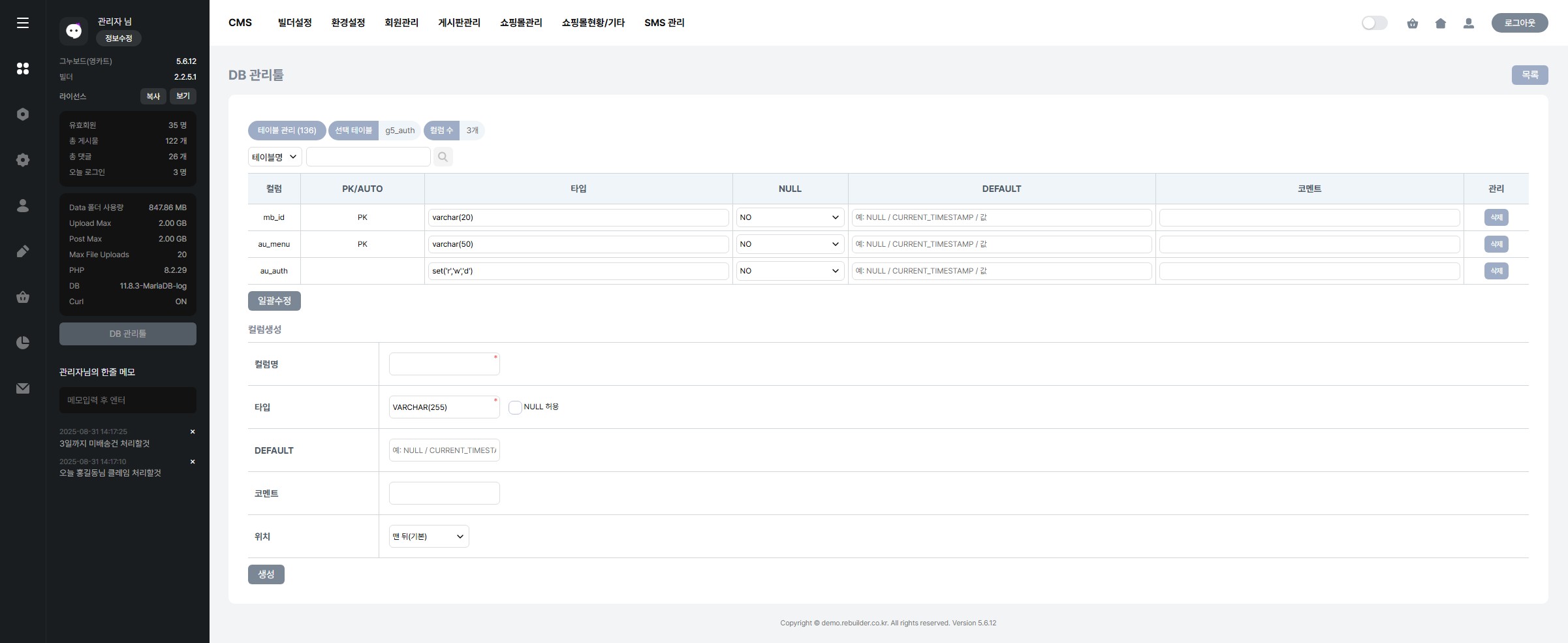Click the dashboard grid icon in sidebar
This screenshot has height=643, width=1568.
(23, 69)
